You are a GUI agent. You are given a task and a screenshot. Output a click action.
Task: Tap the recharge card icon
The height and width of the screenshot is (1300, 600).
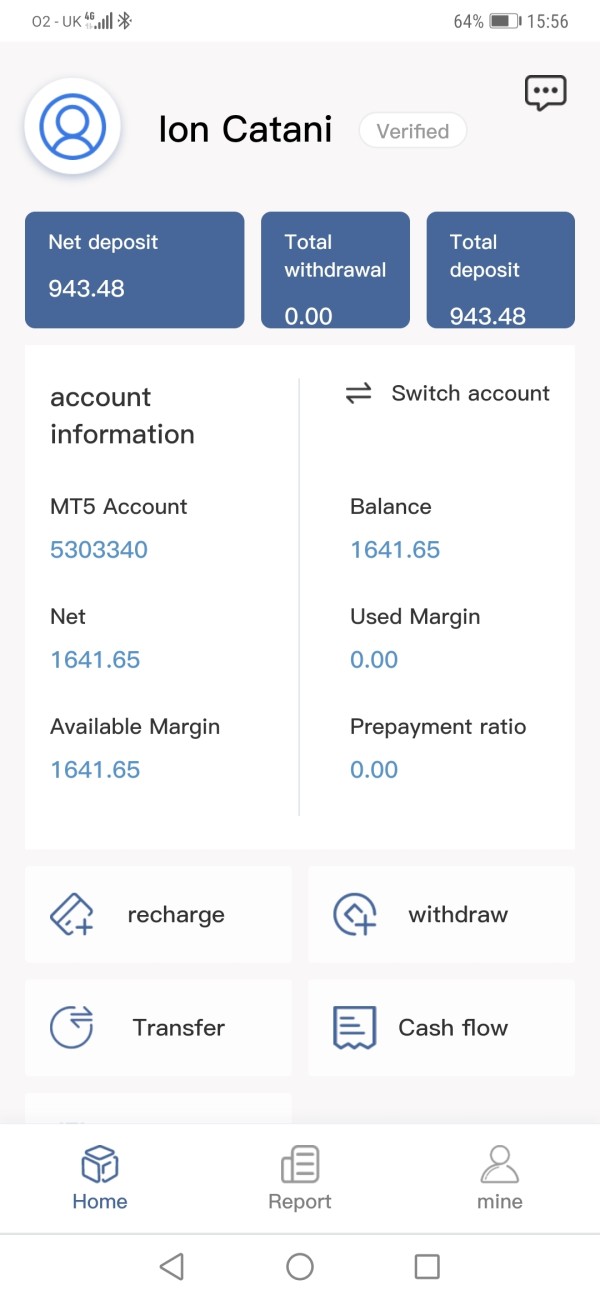pyautogui.click(x=71, y=914)
